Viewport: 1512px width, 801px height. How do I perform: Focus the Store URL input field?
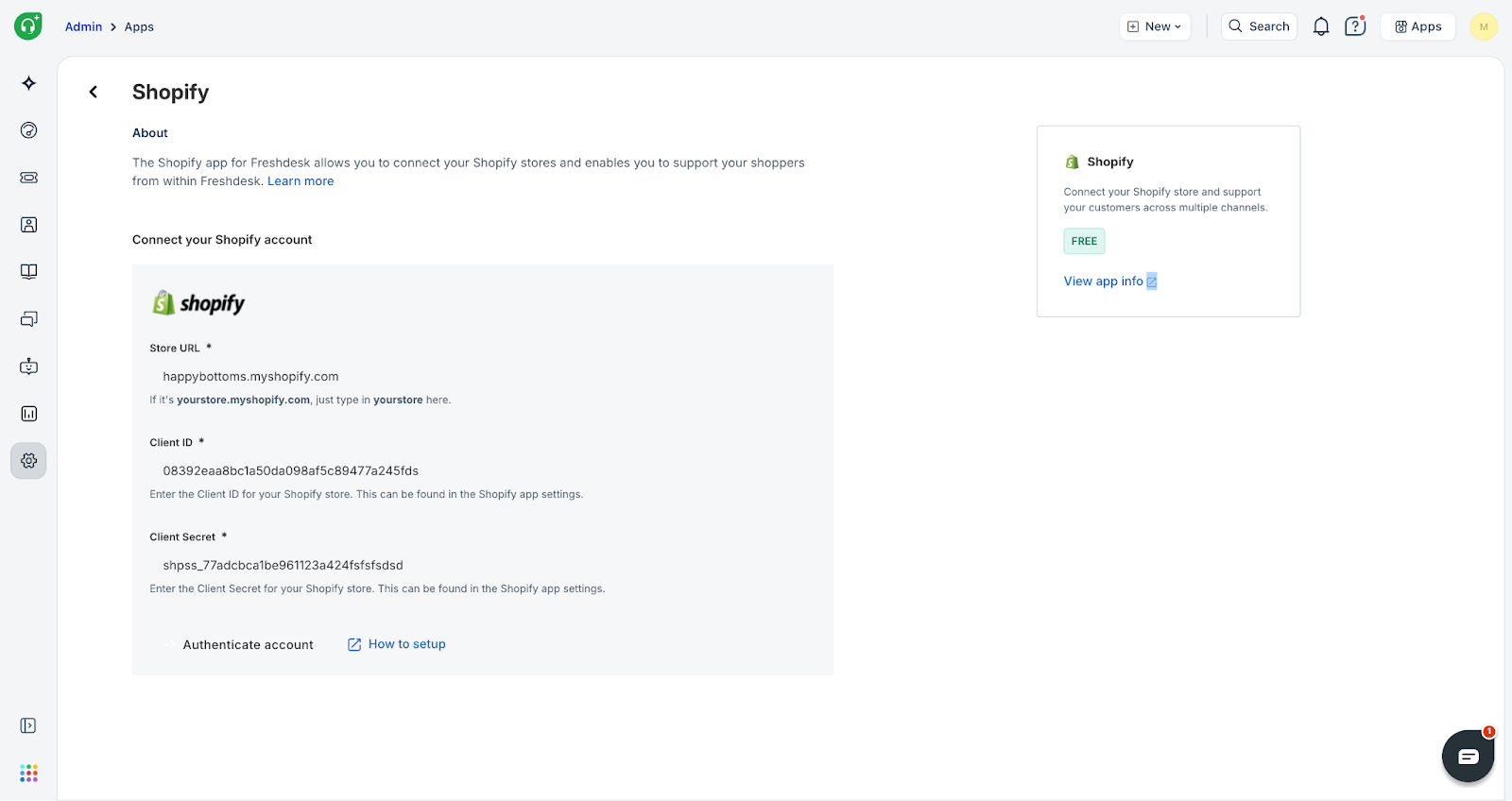tap(482, 376)
